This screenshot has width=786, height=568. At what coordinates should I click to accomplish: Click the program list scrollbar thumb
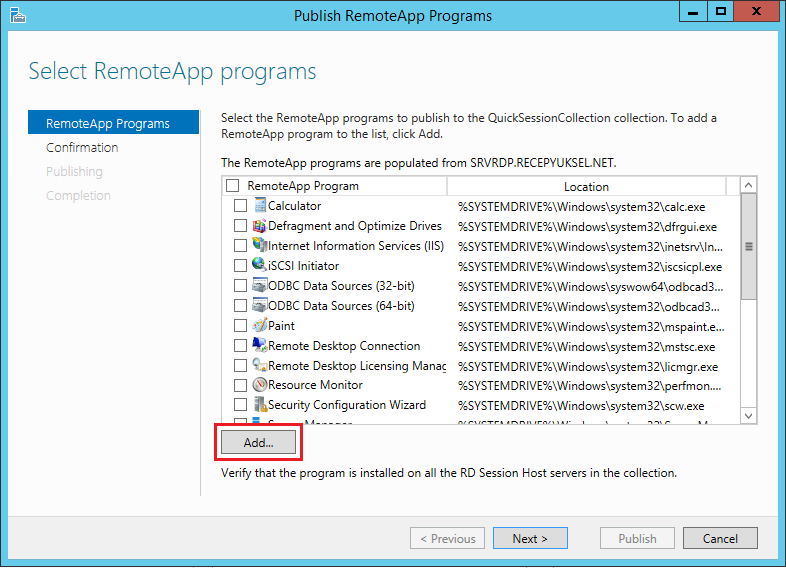pyautogui.click(x=748, y=247)
